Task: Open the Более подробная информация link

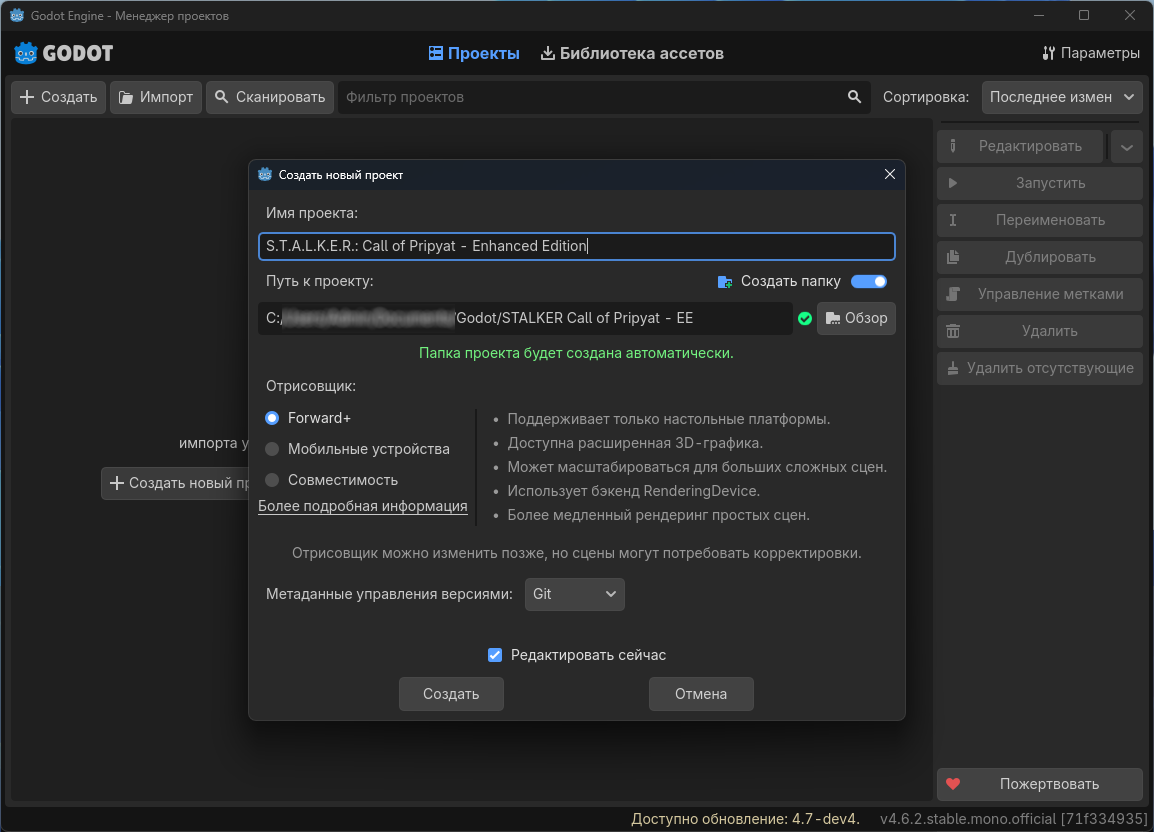Action: [363, 506]
